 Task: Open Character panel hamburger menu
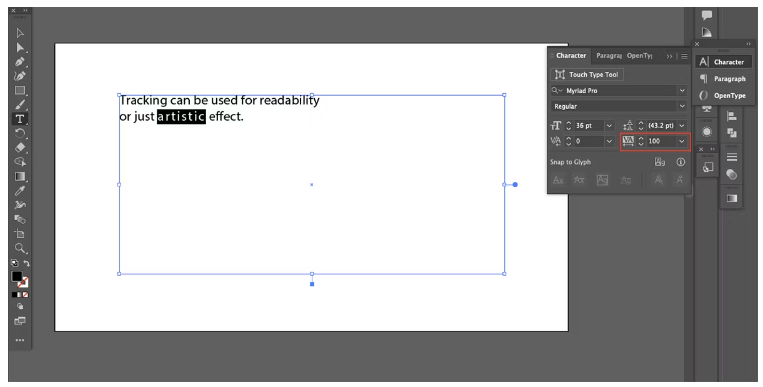(x=684, y=56)
